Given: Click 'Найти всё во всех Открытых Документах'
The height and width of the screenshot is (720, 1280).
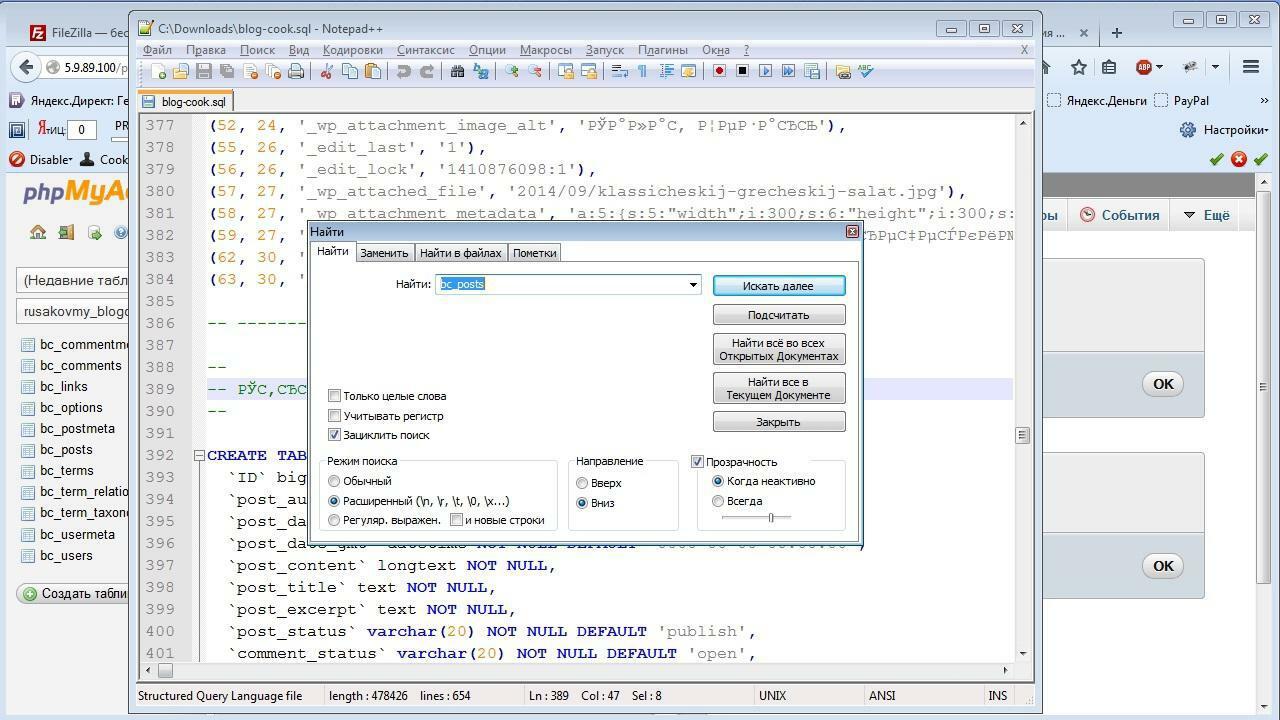Looking at the screenshot, I should 778,349.
